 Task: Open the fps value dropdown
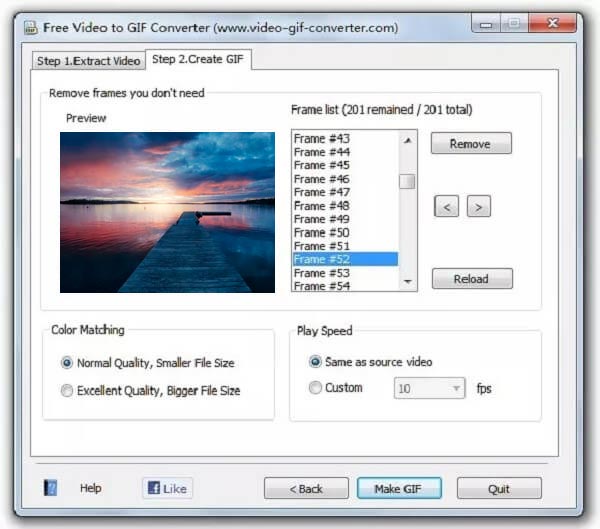coord(429,388)
